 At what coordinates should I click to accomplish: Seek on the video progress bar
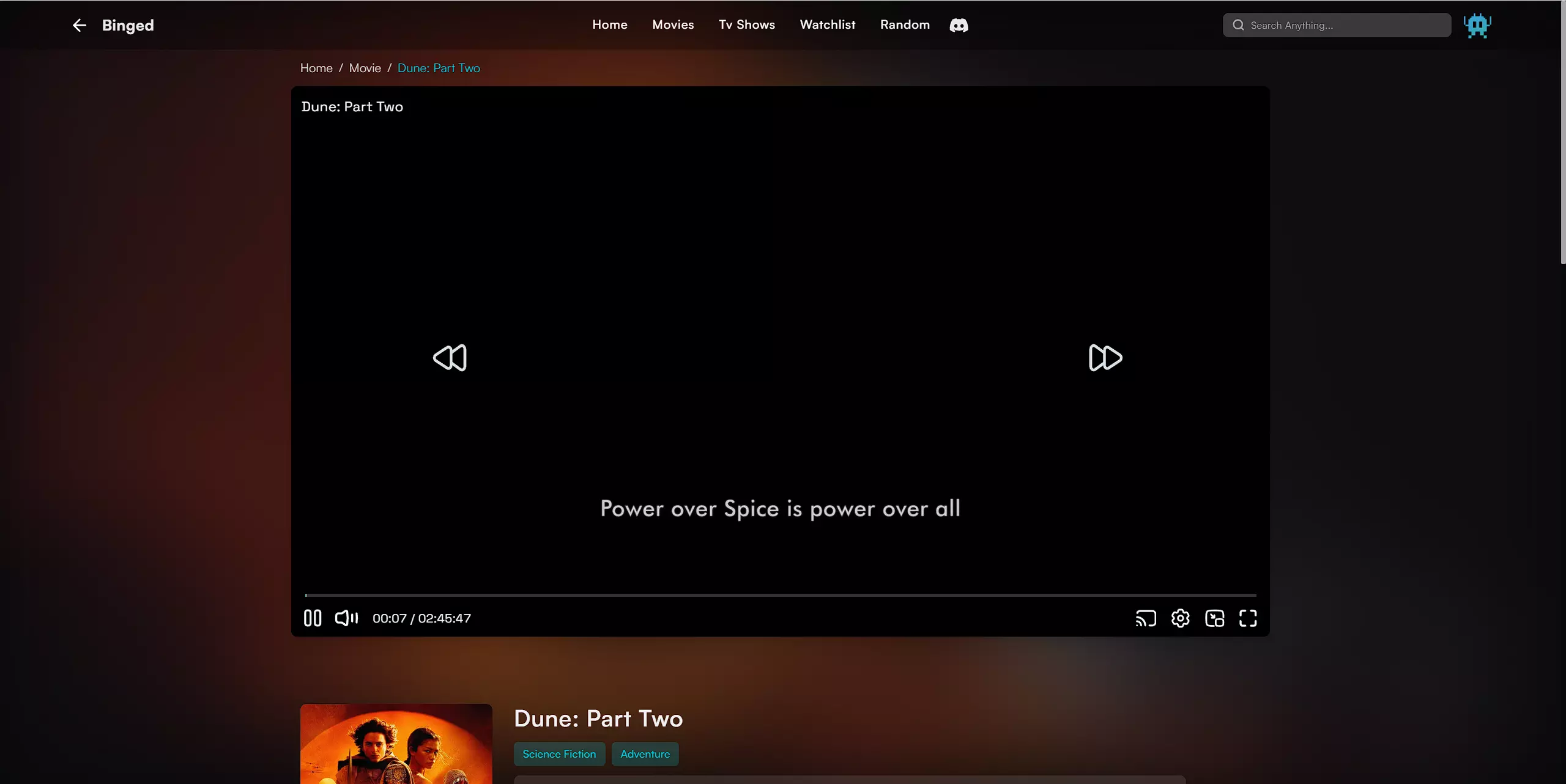781,595
